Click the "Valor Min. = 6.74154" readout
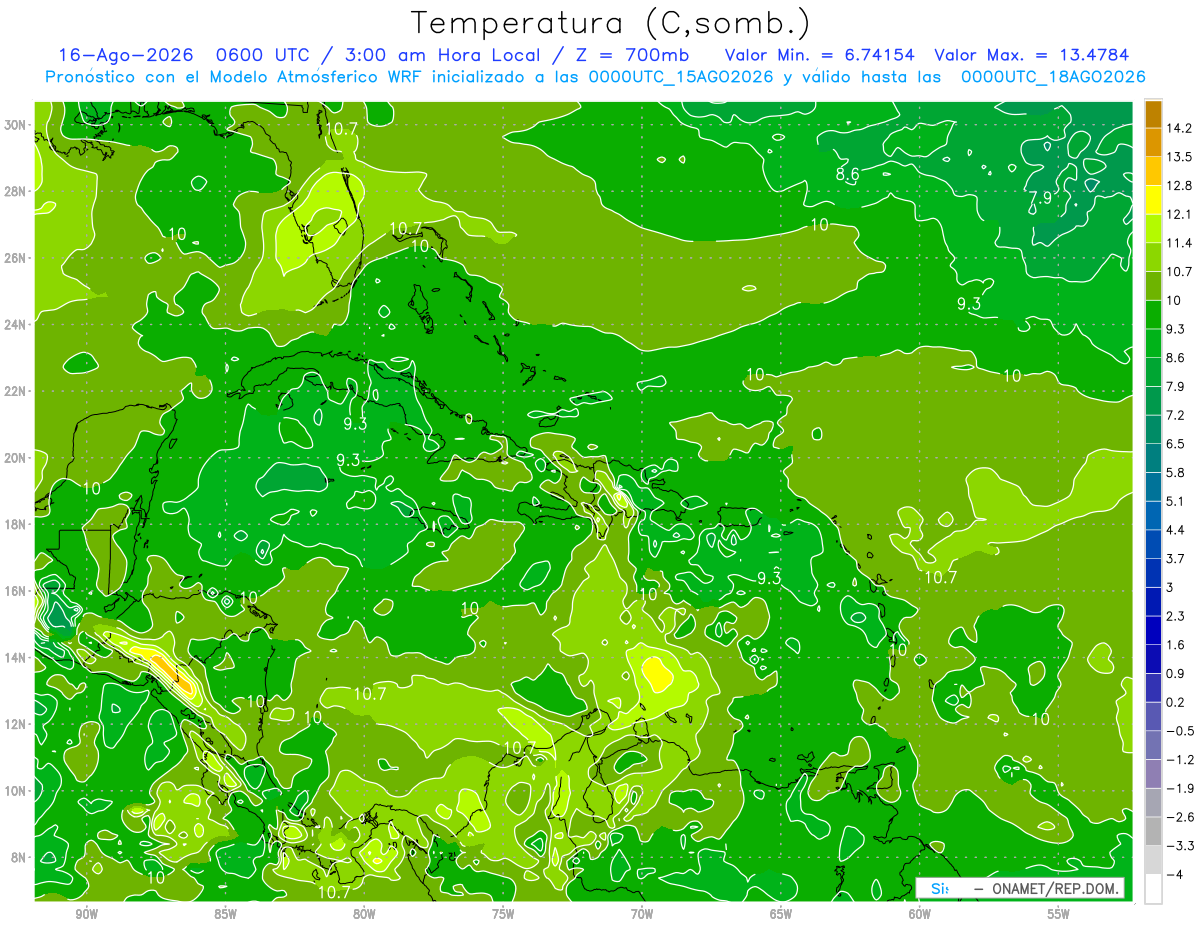Viewport: 1200px width, 927px height. tap(819, 55)
